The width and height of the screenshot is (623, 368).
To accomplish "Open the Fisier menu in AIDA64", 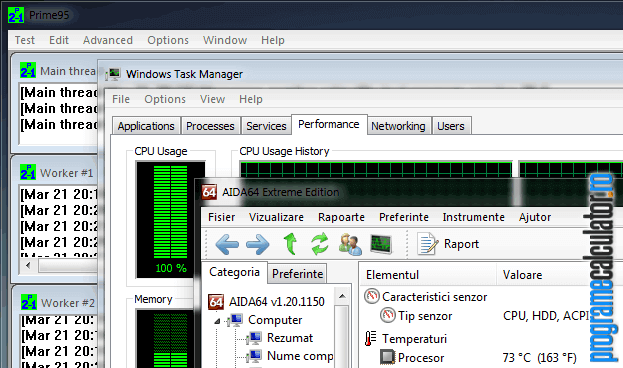I will click(x=222, y=217).
